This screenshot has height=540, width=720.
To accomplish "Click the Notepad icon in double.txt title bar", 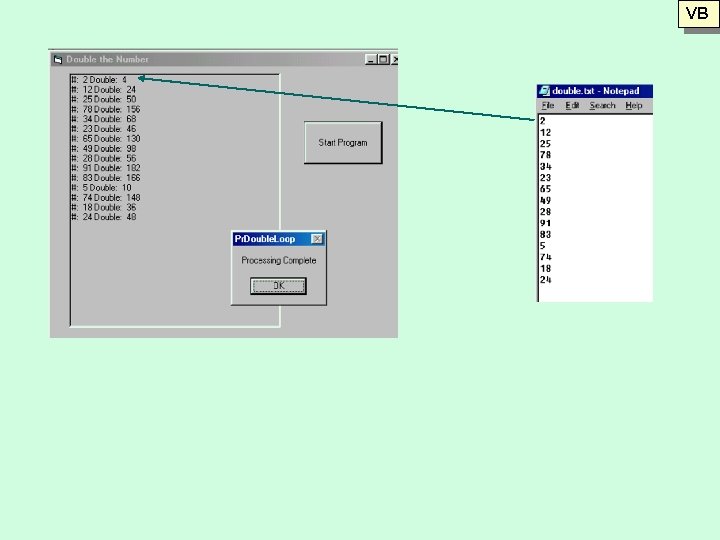I will [545, 91].
